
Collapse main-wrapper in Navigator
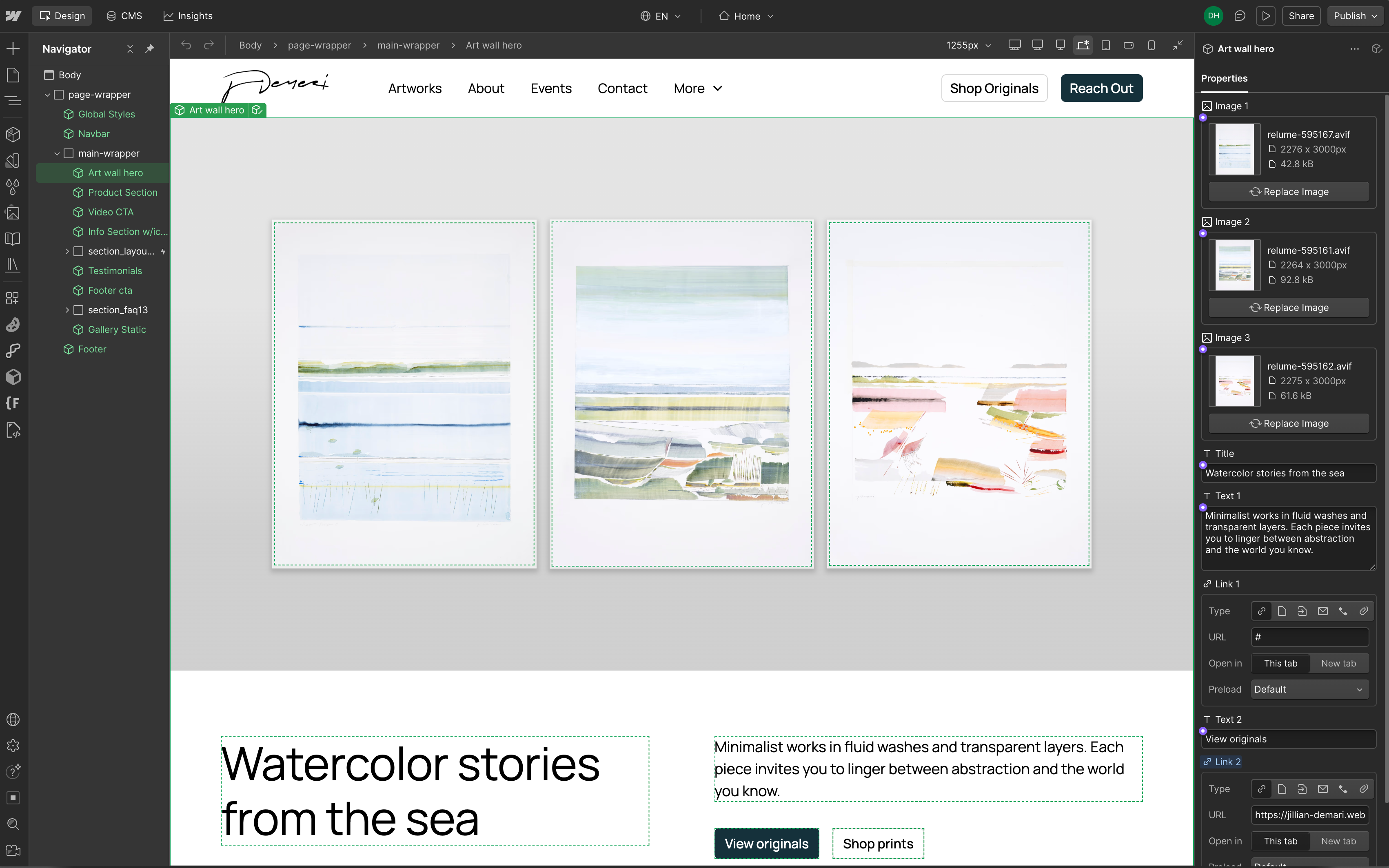tap(57, 153)
